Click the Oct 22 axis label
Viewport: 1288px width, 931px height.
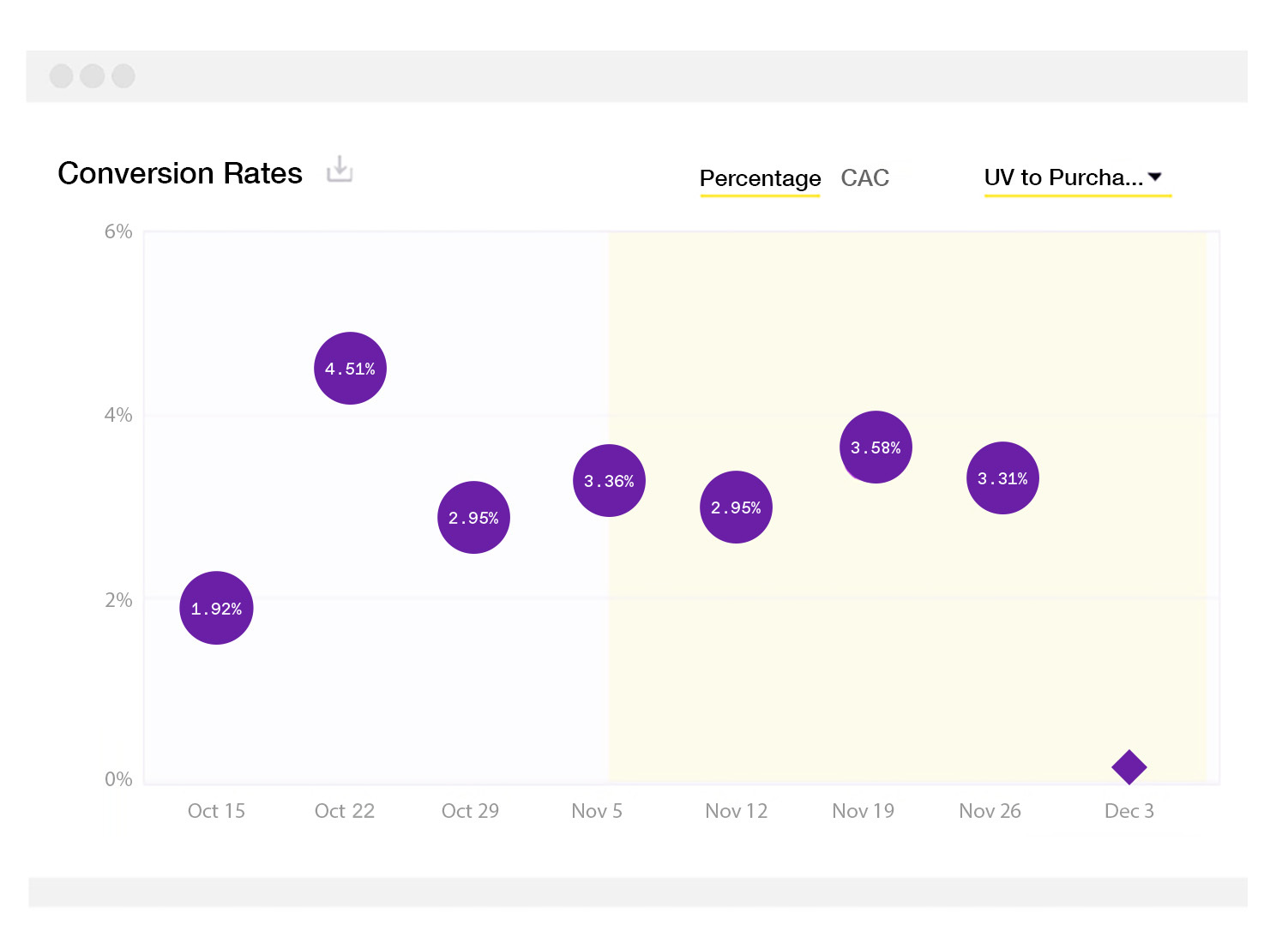pos(344,811)
